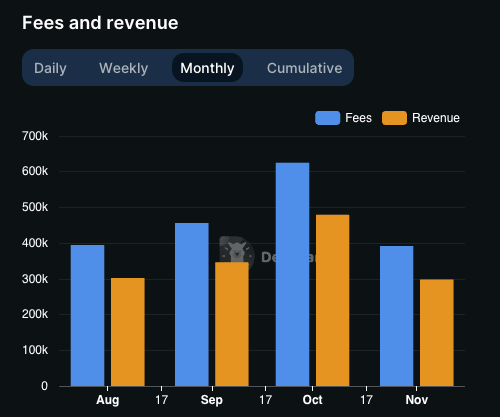Toggle the Revenue legend series
The image size is (500, 417).
tap(421, 118)
